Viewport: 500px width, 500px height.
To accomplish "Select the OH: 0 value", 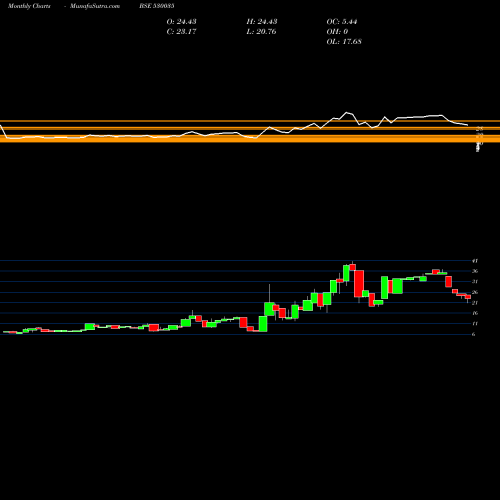I will 337,32.
